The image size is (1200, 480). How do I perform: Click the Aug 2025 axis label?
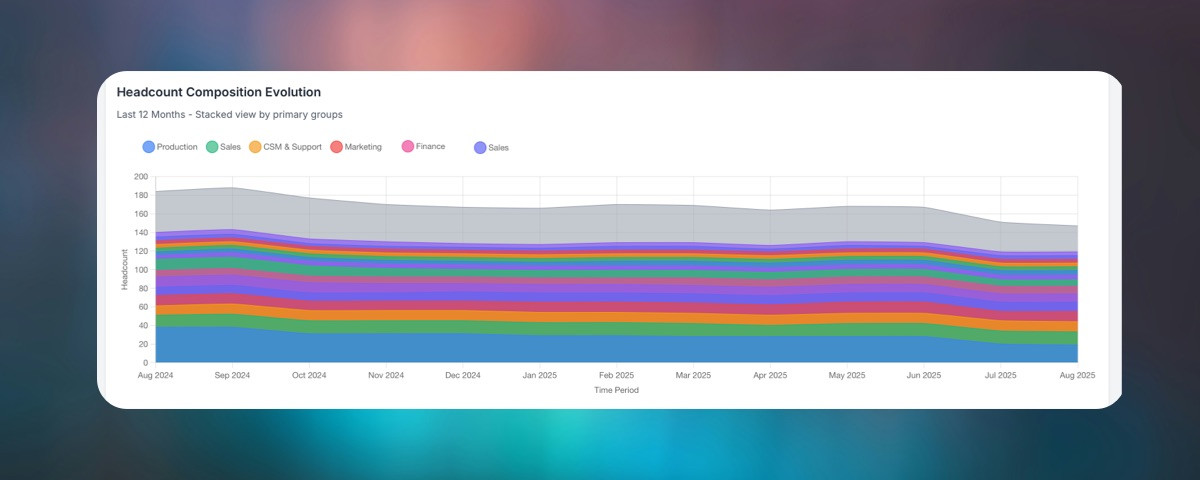pos(1077,376)
